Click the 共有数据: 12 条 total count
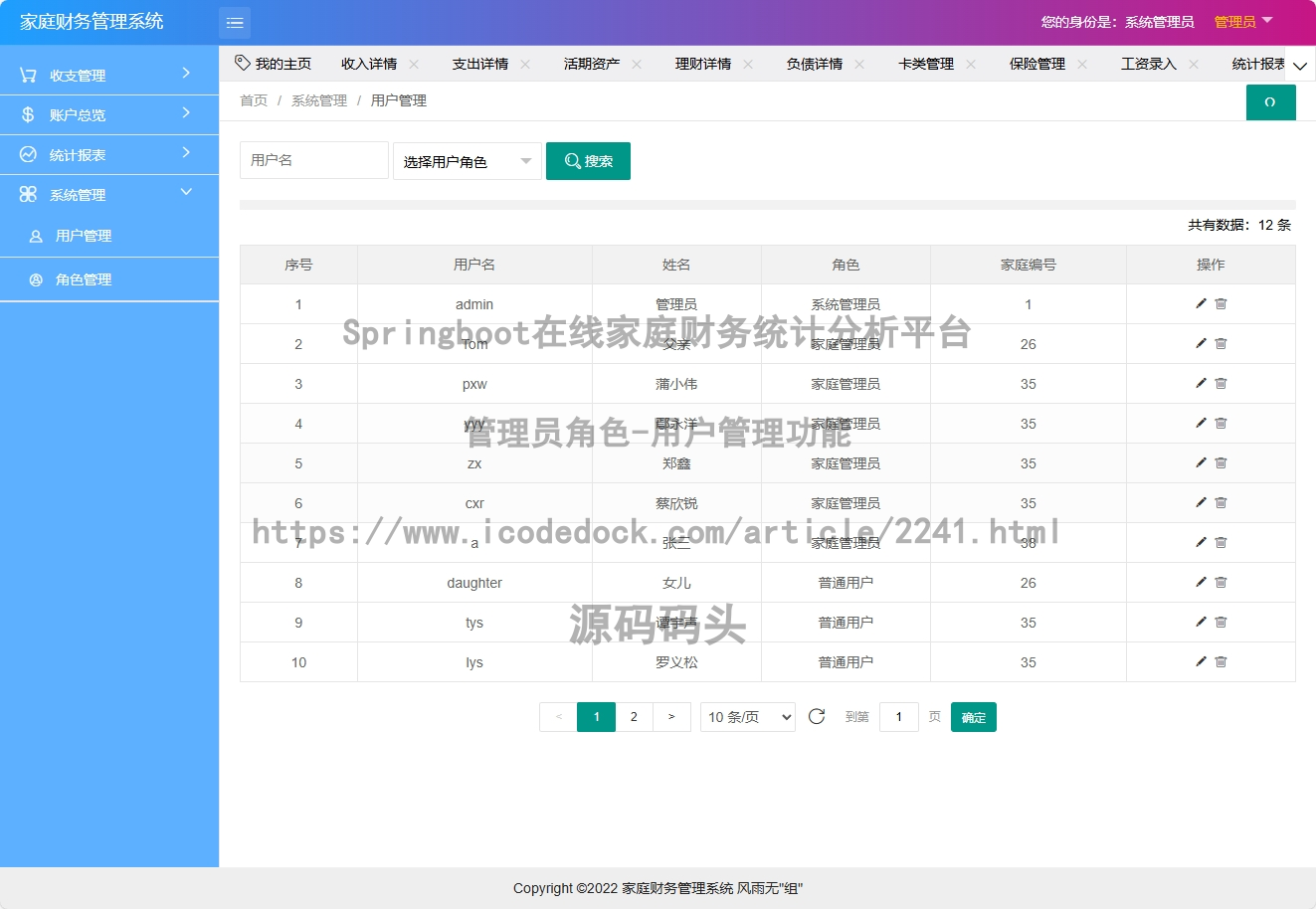This screenshot has width=1316, height=909. [x=1239, y=225]
